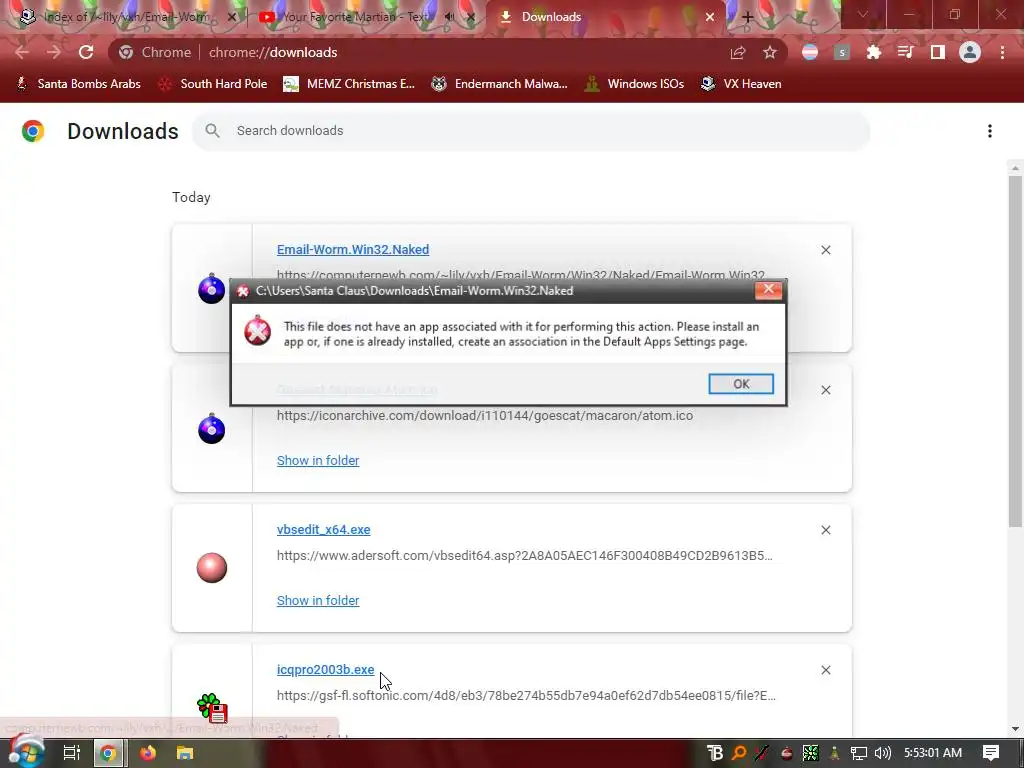Click the taskbar clock 5:53:01 AM
The image size is (1024, 768).
(933, 753)
